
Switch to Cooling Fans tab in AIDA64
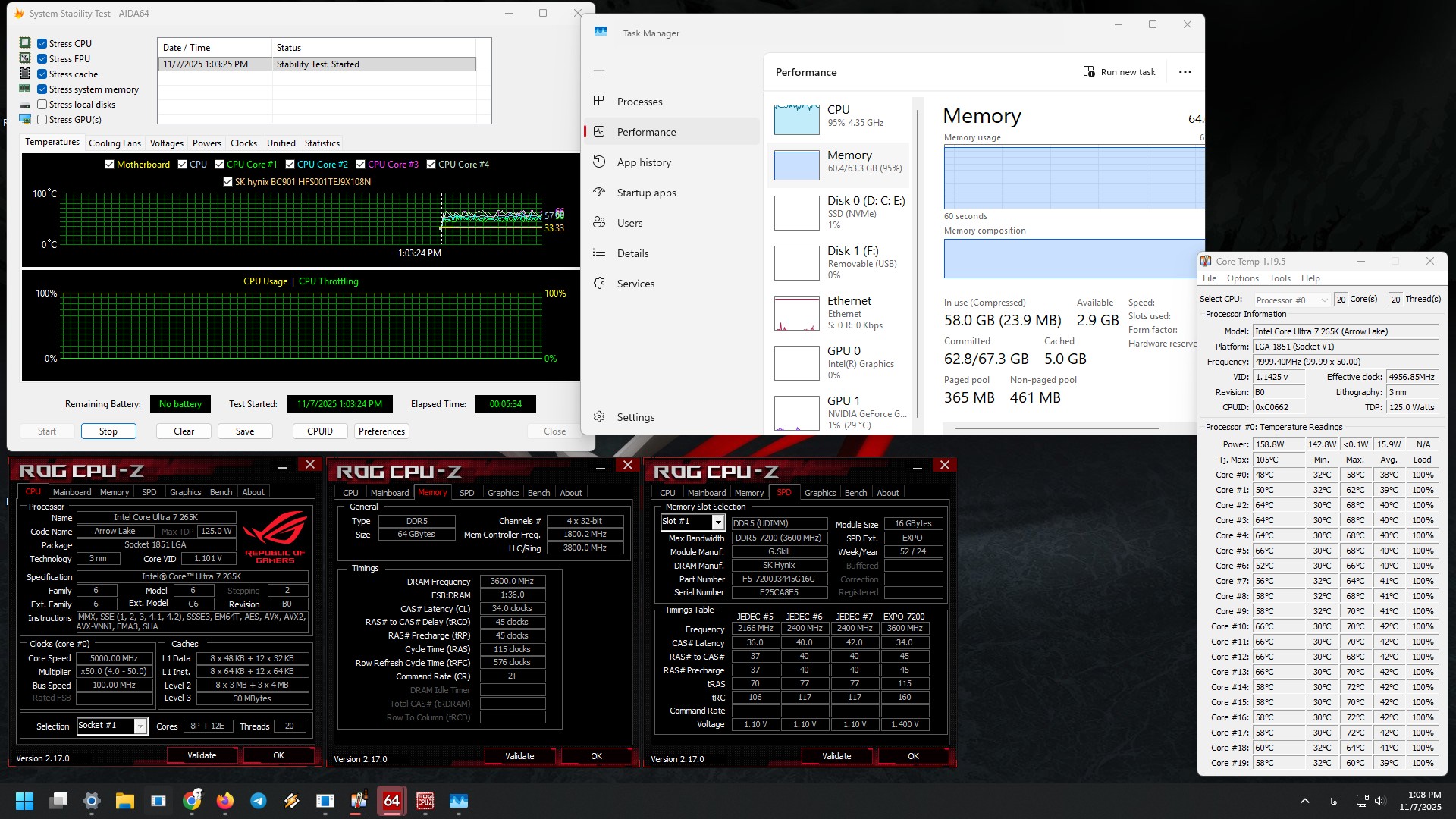pos(115,143)
